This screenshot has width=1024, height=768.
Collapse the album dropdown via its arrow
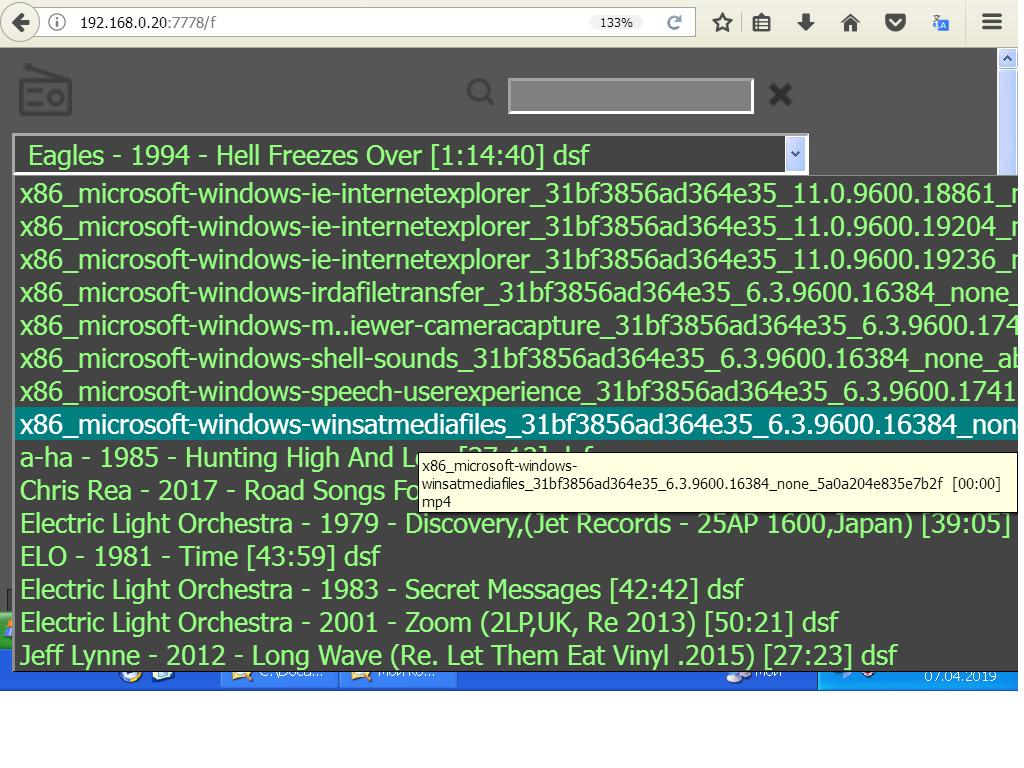click(x=795, y=154)
